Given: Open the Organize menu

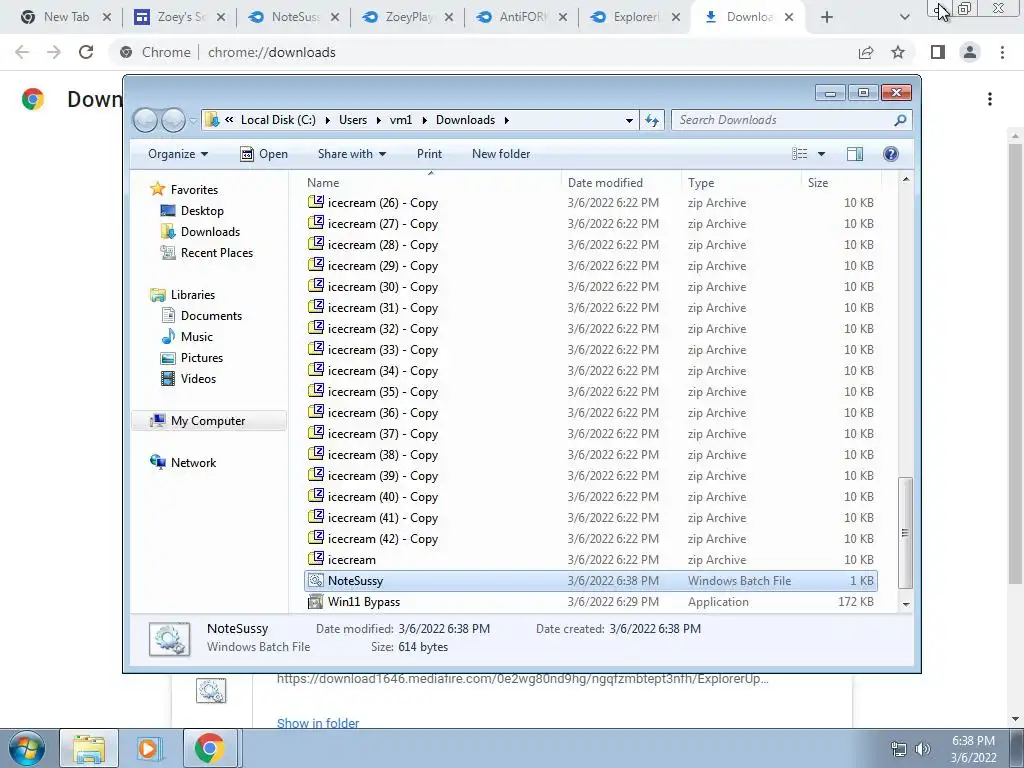Looking at the screenshot, I should [x=178, y=154].
